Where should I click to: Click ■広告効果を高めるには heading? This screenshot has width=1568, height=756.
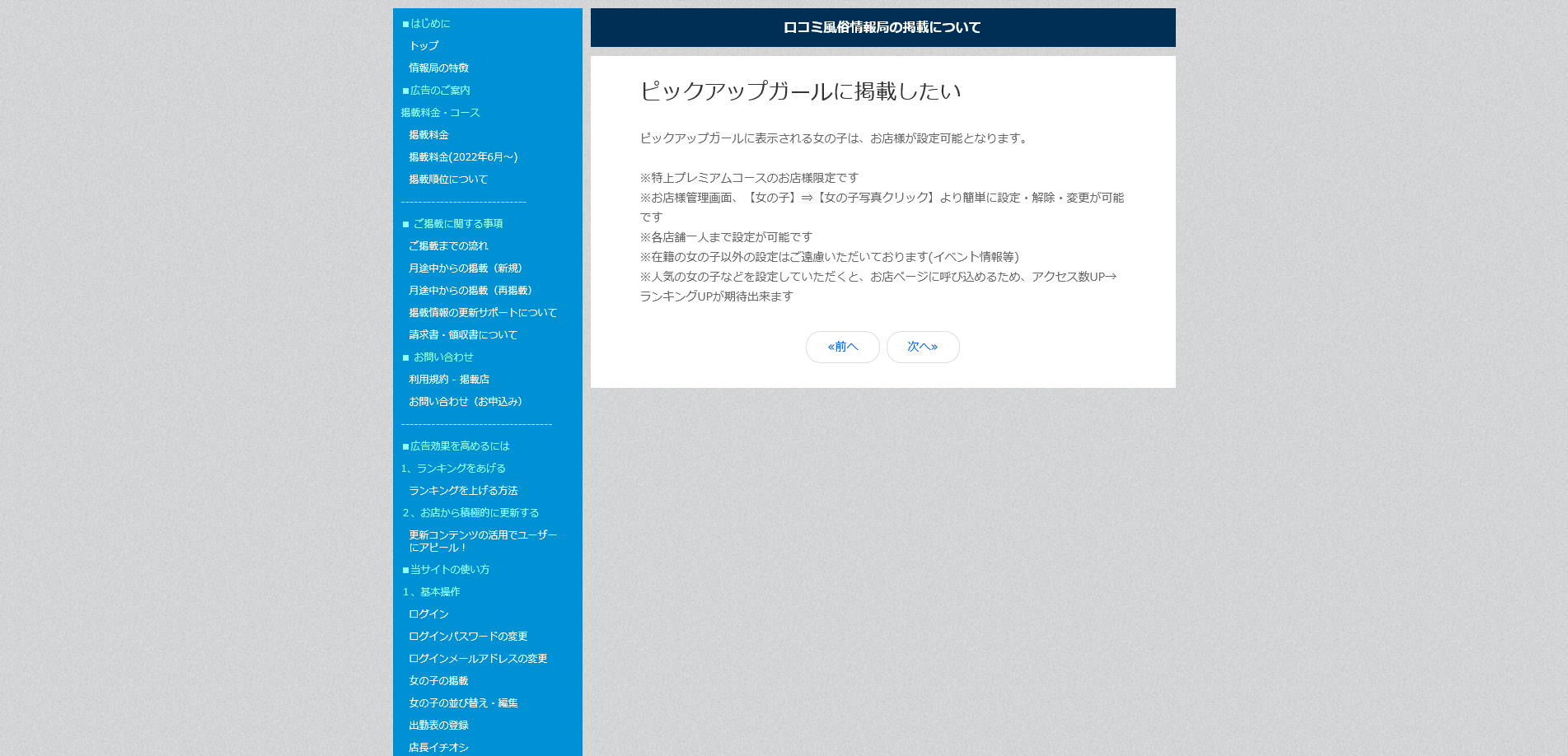456,446
